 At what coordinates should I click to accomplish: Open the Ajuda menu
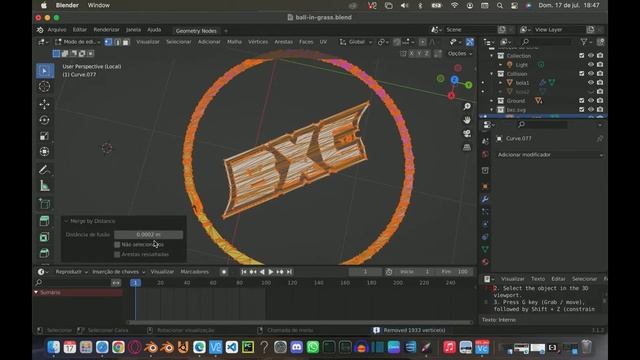coord(154,30)
